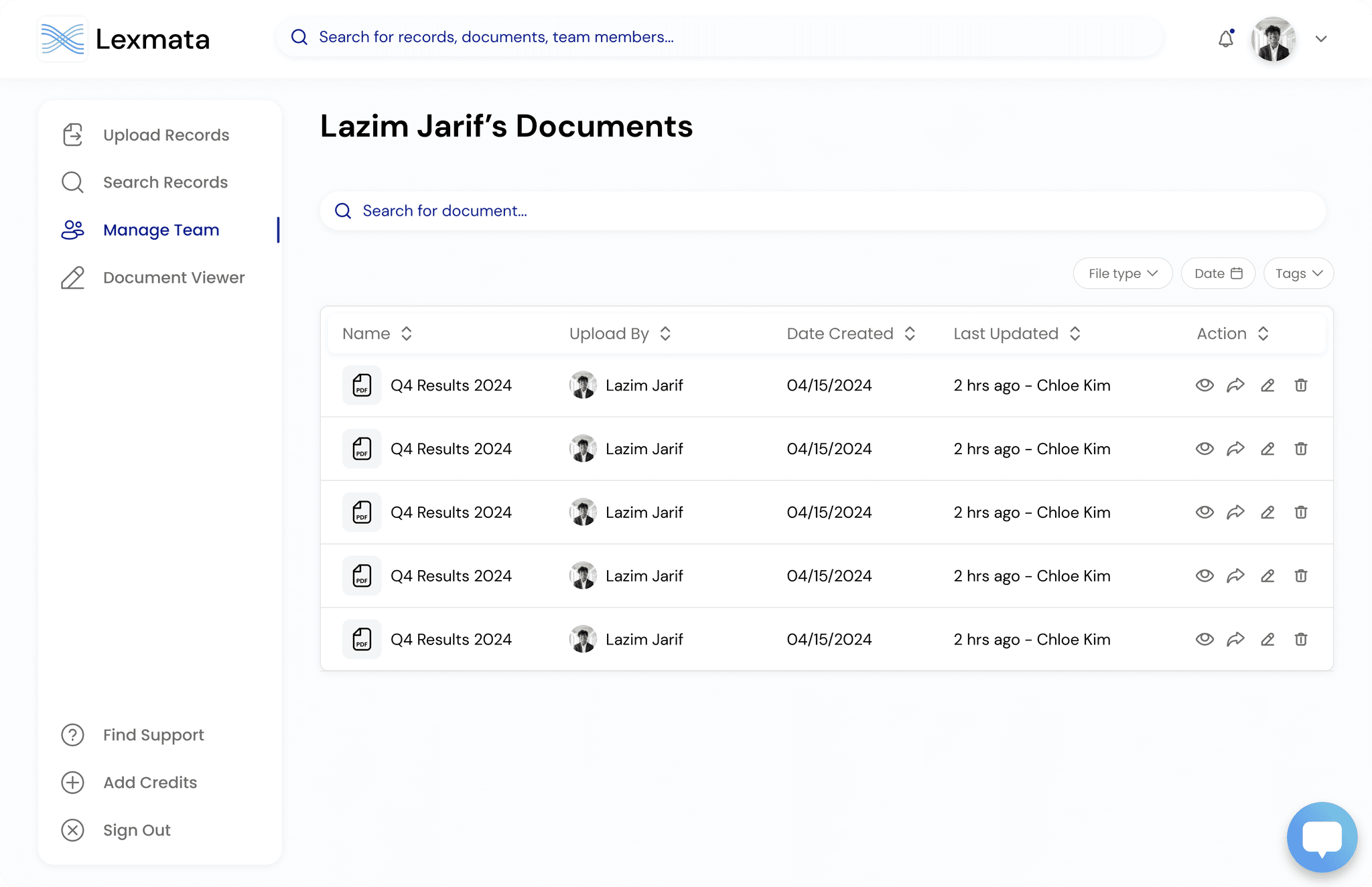1372x887 pixels.
Task: Open the Tags filter dropdown
Action: [1298, 273]
